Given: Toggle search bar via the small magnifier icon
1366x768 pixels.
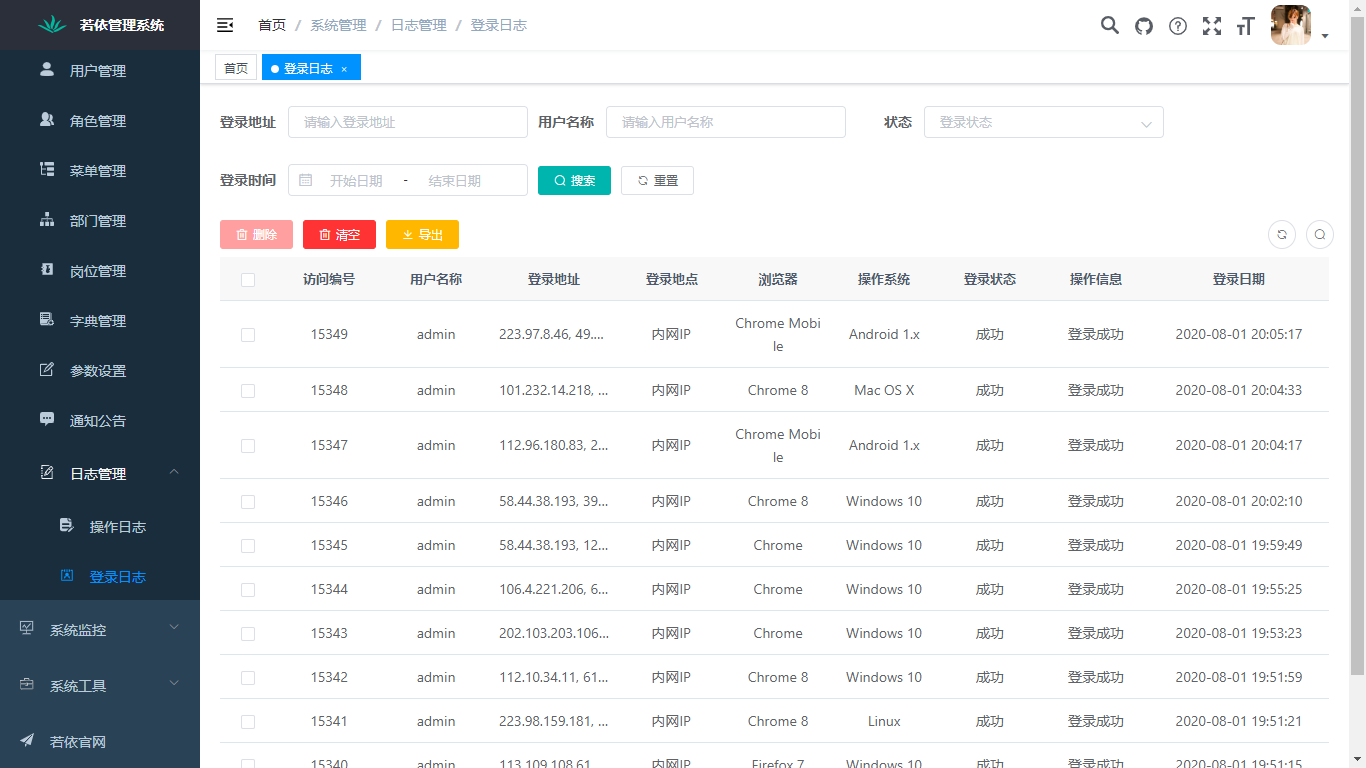Looking at the screenshot, I should (x=1320, y=234).
